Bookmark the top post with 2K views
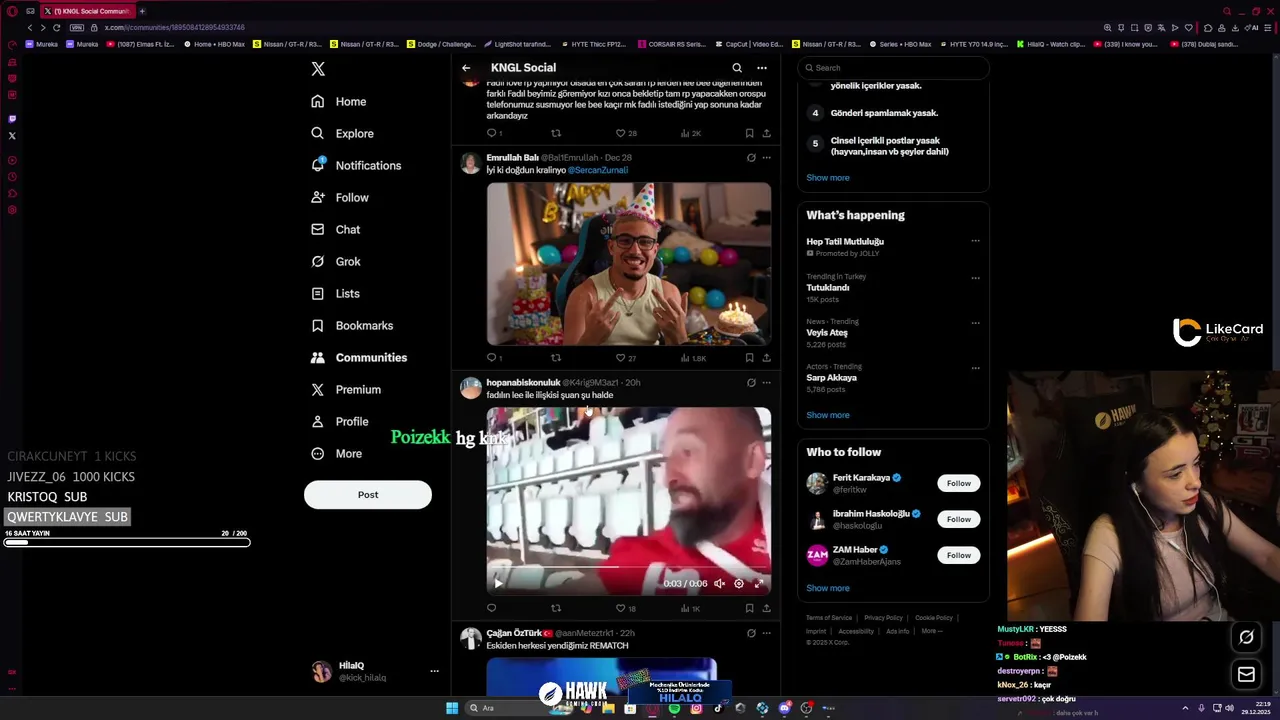 tap(749, 133)
